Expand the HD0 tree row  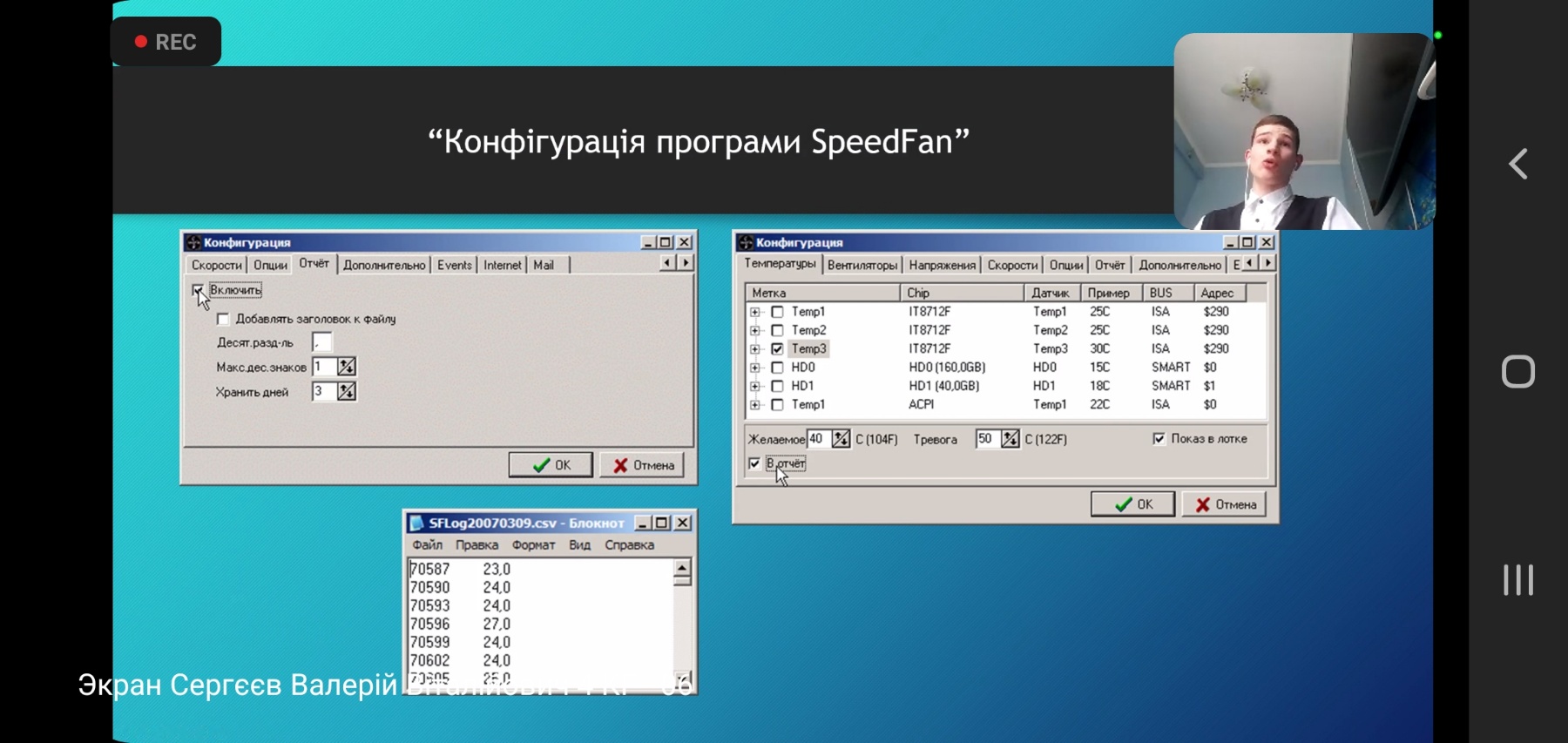(754, 368)
